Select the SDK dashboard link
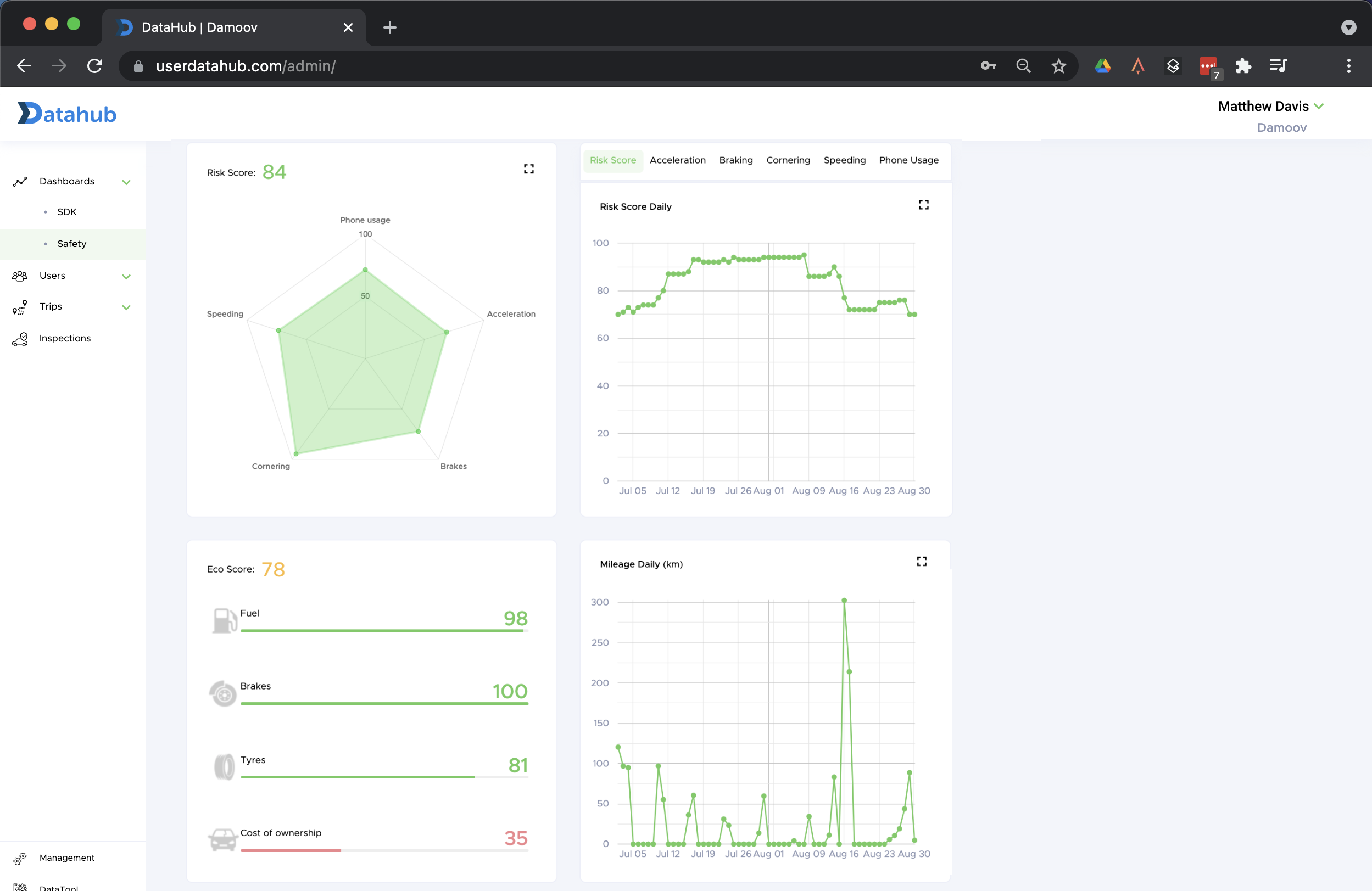The width and height of the screenshot is (1372, 891). point(67,211)
